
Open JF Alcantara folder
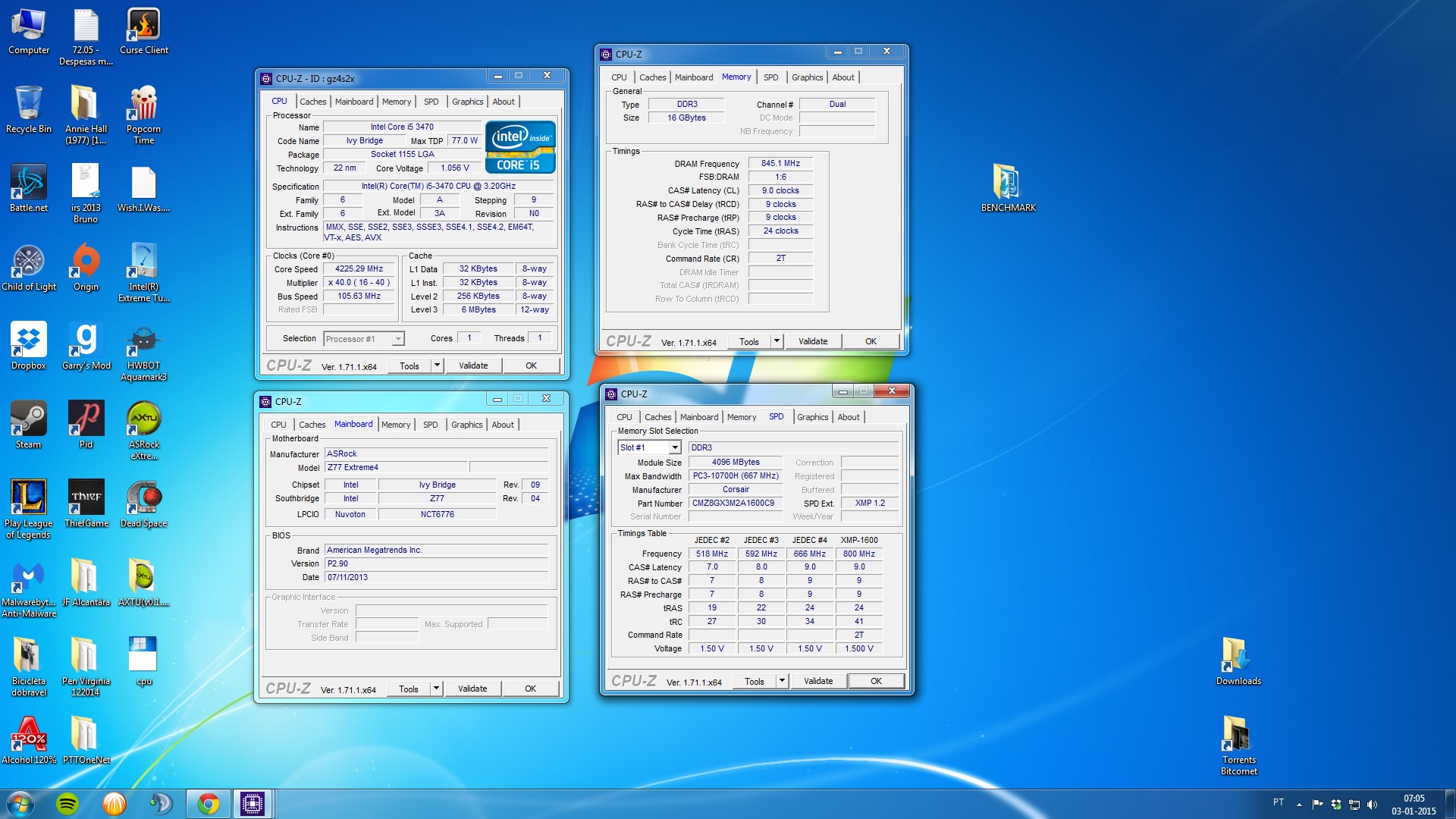tap(86, 584)
